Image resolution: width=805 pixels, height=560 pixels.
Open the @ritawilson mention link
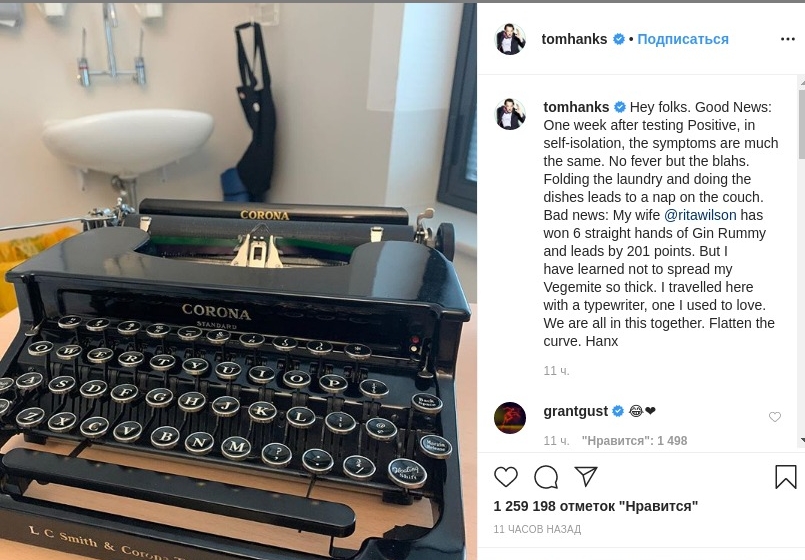click(700, 215)
